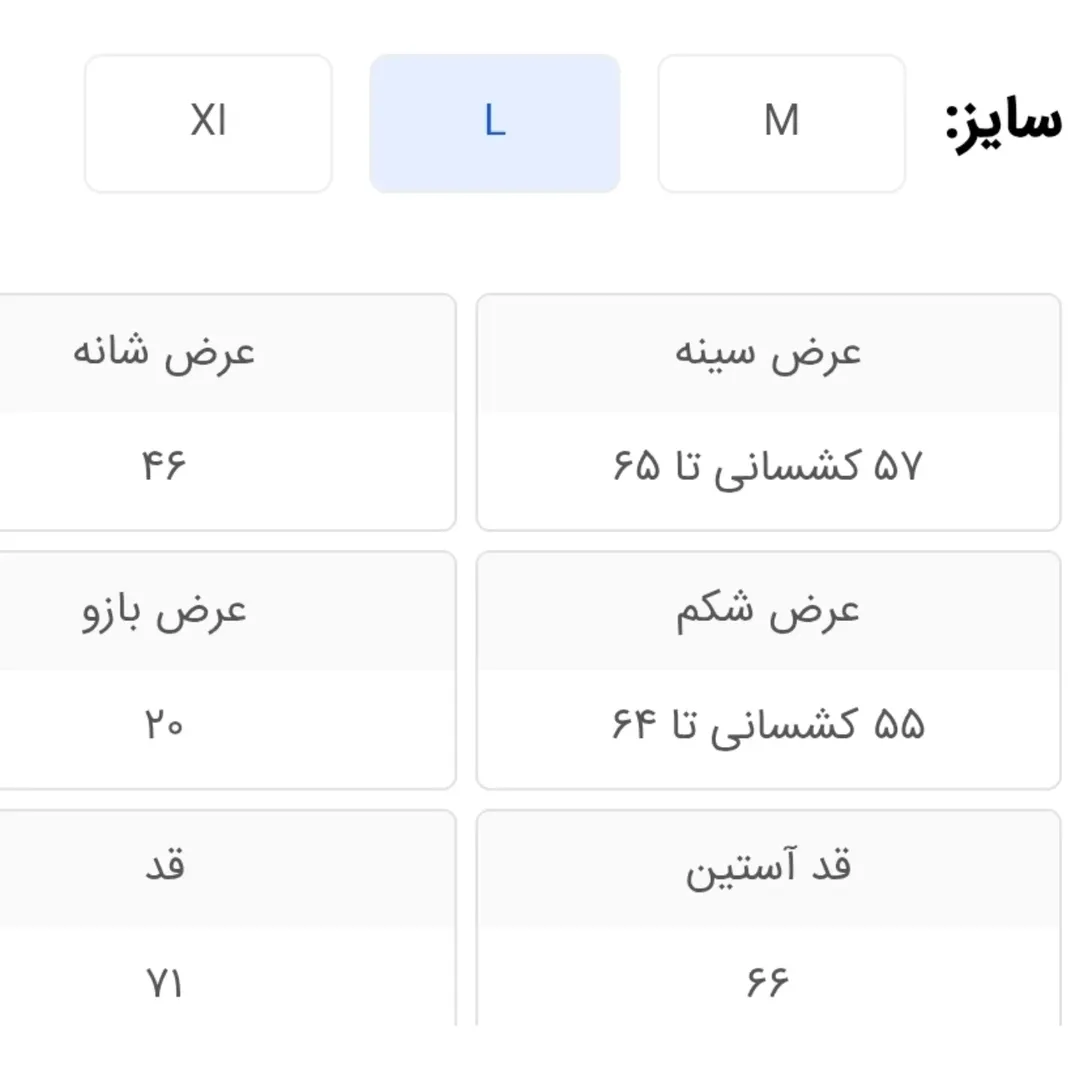Click the number ۵۷ in chest width
The image size is (1080, 1080).
[897, 466]
